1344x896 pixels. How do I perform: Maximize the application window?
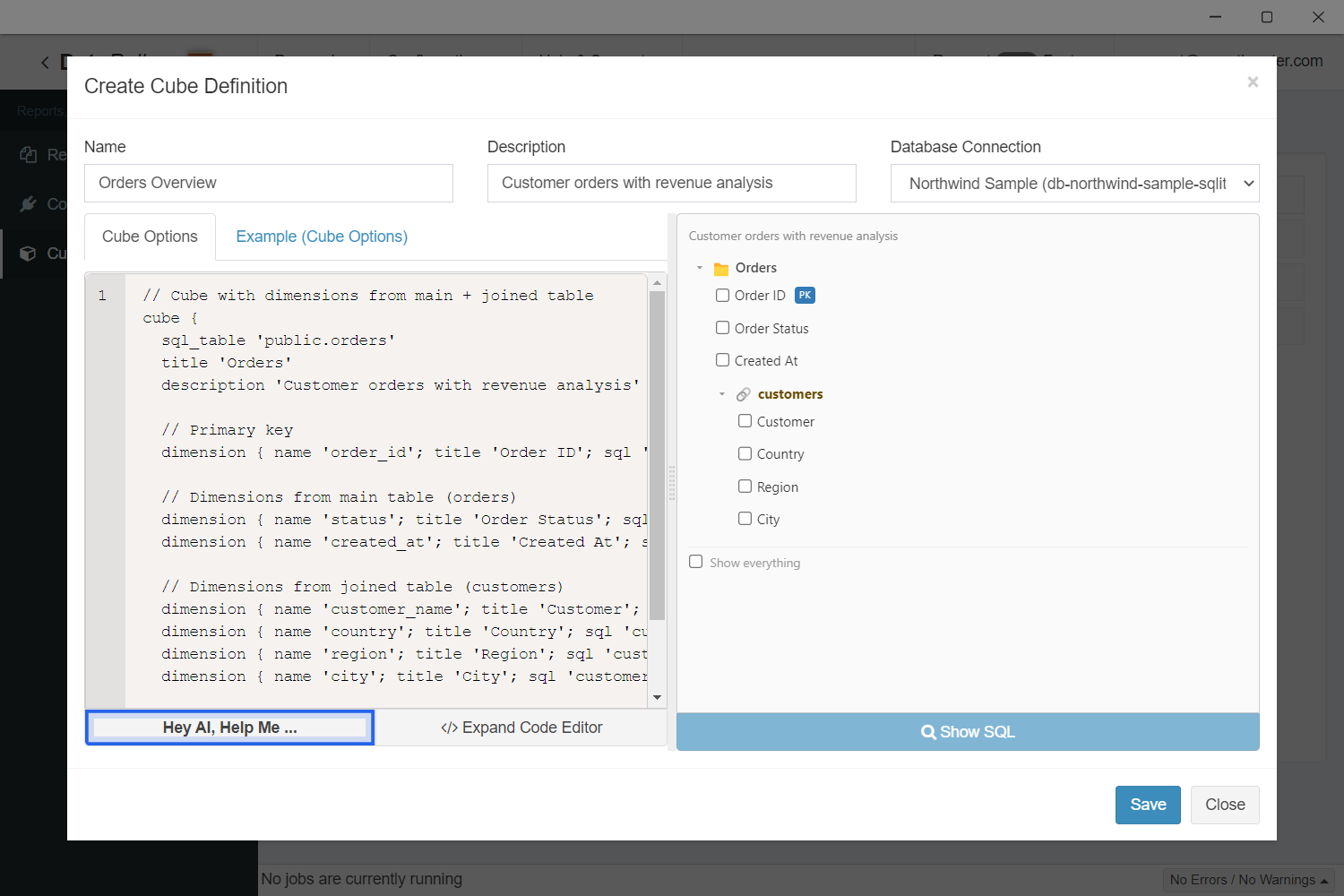[1267, 17]
